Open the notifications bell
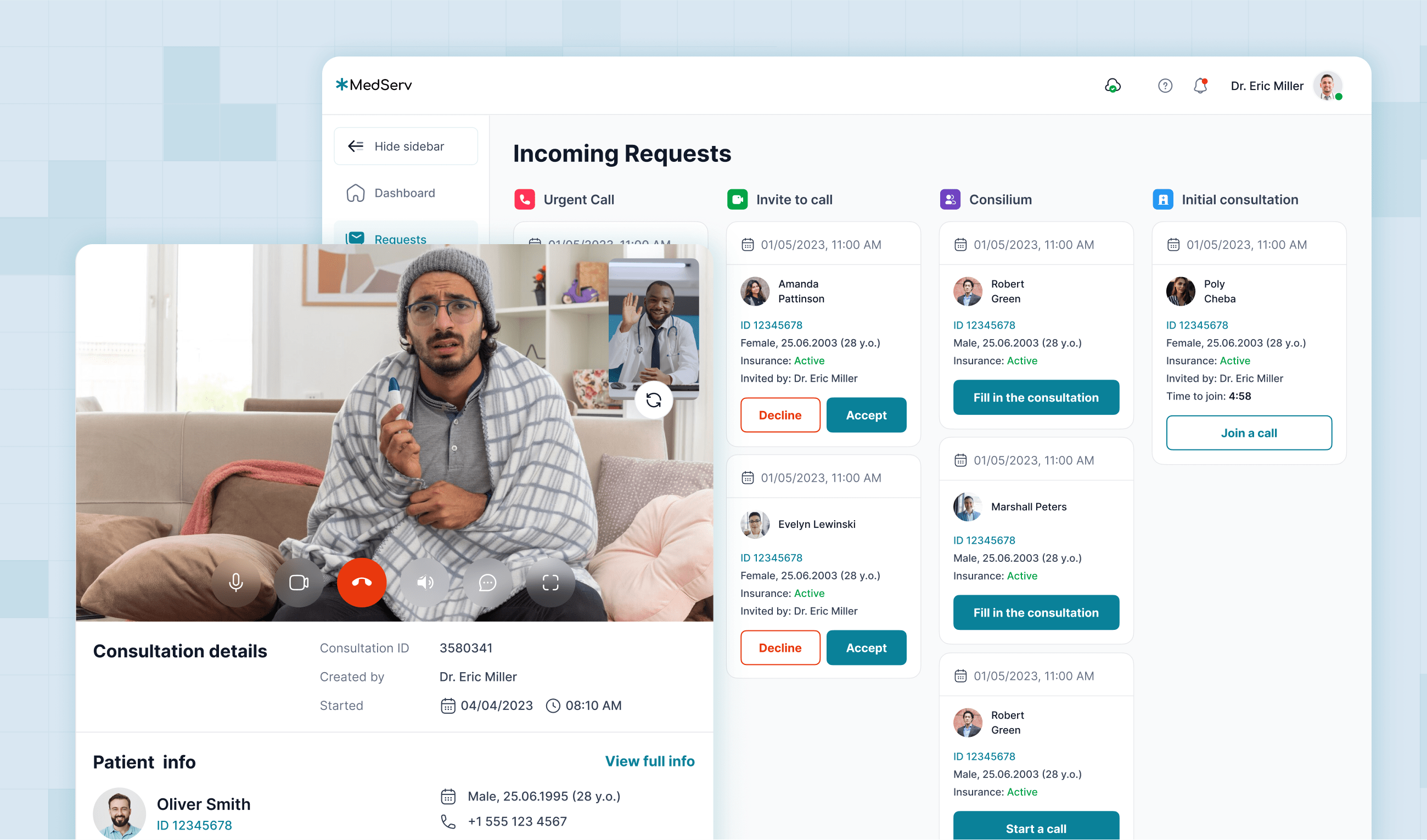This screenshot has width=1427, height=840. click(x=1200, y=86)
